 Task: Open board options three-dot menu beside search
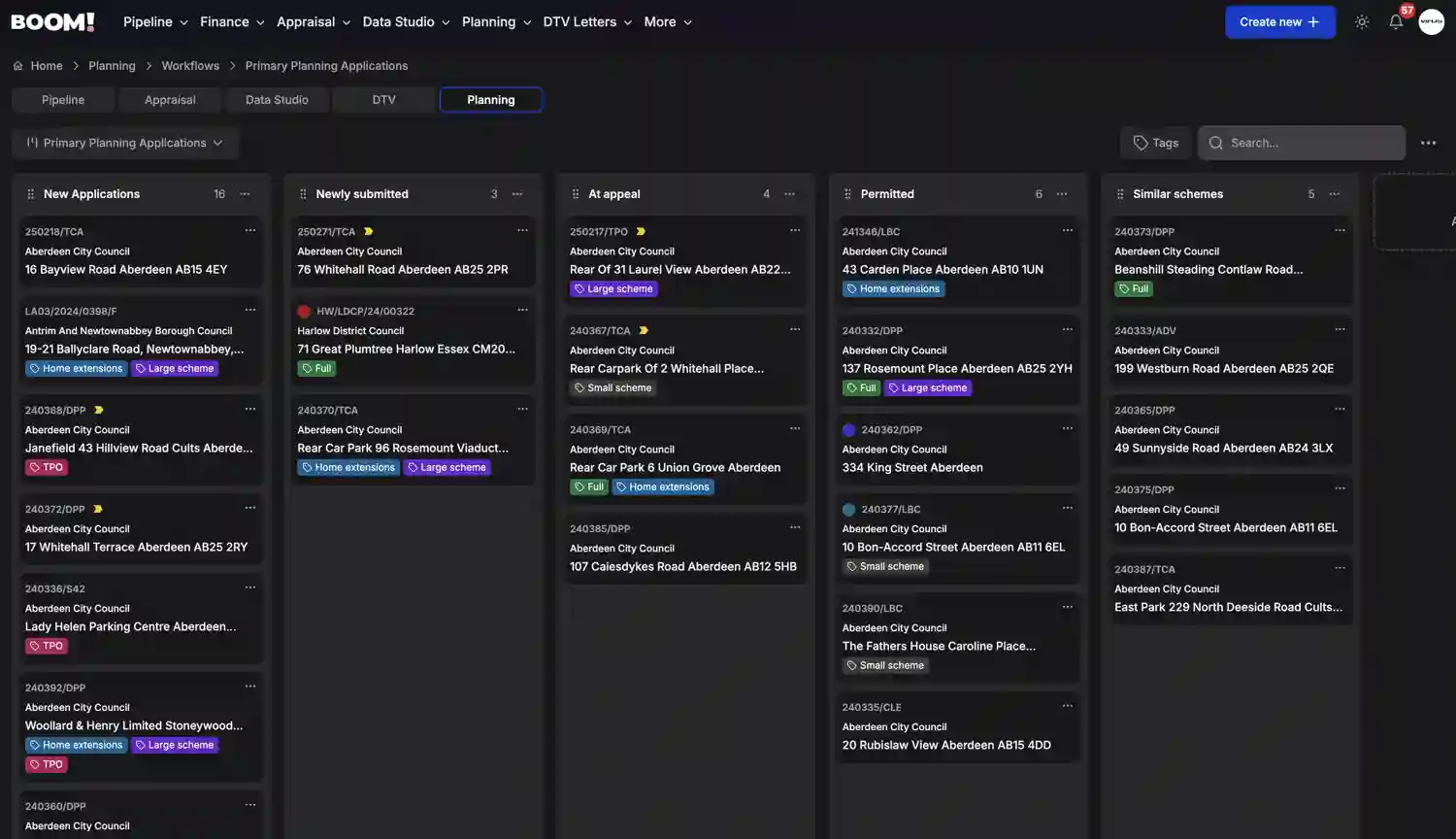coord(1428,143)
